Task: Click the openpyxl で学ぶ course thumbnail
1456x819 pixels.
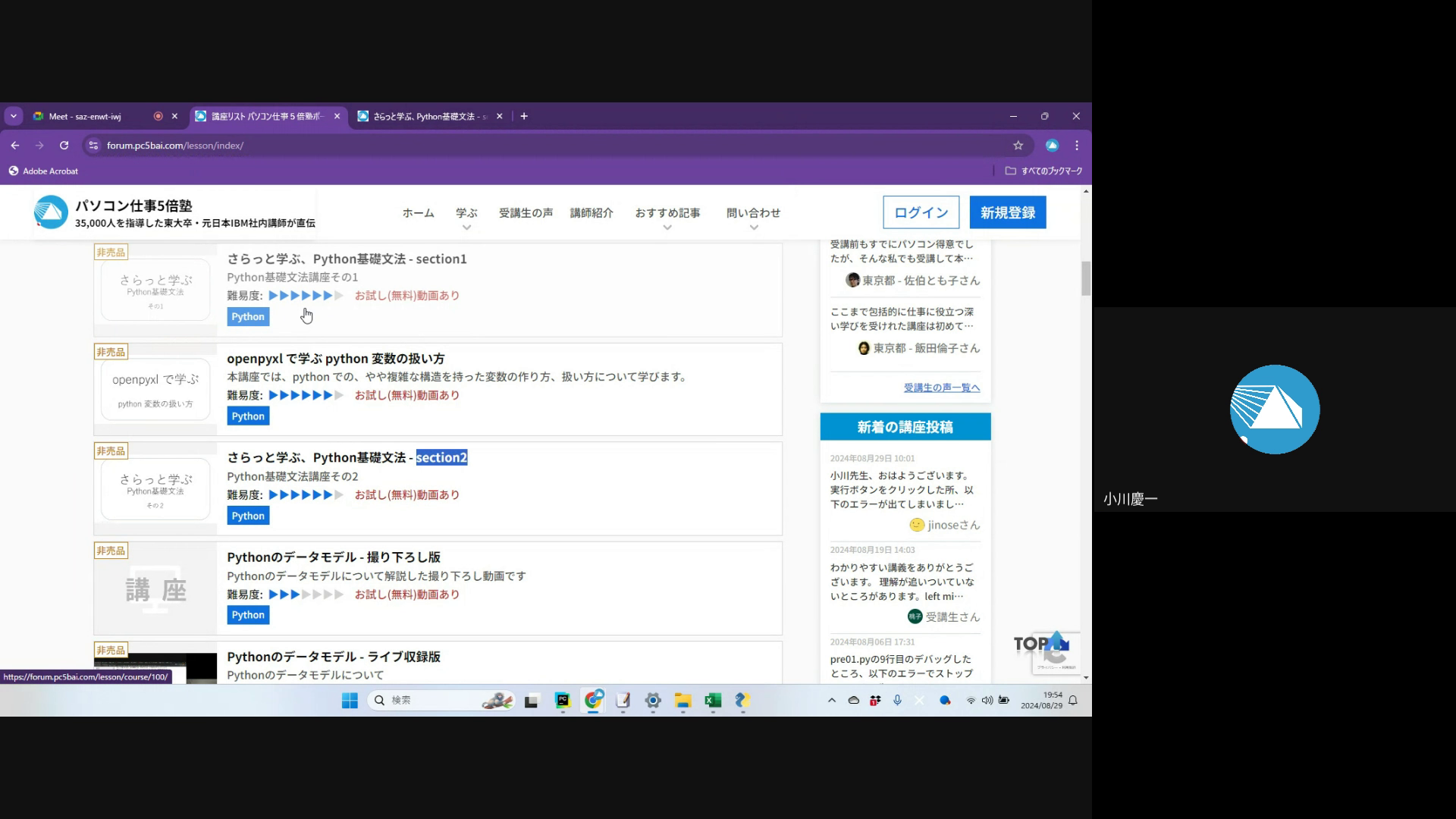Action: [x=155, y=390]
